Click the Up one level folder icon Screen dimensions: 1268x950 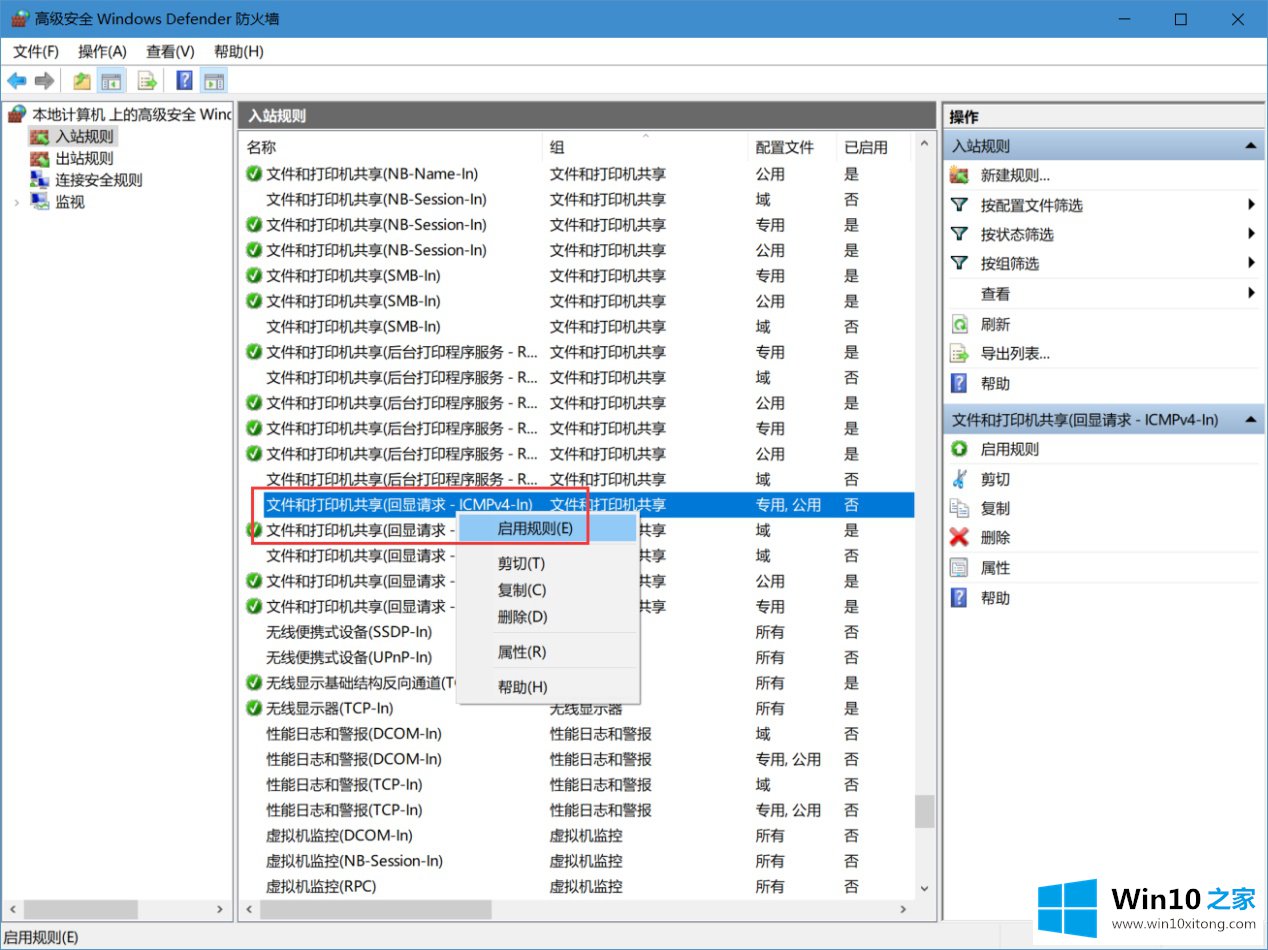click(82, 81)
